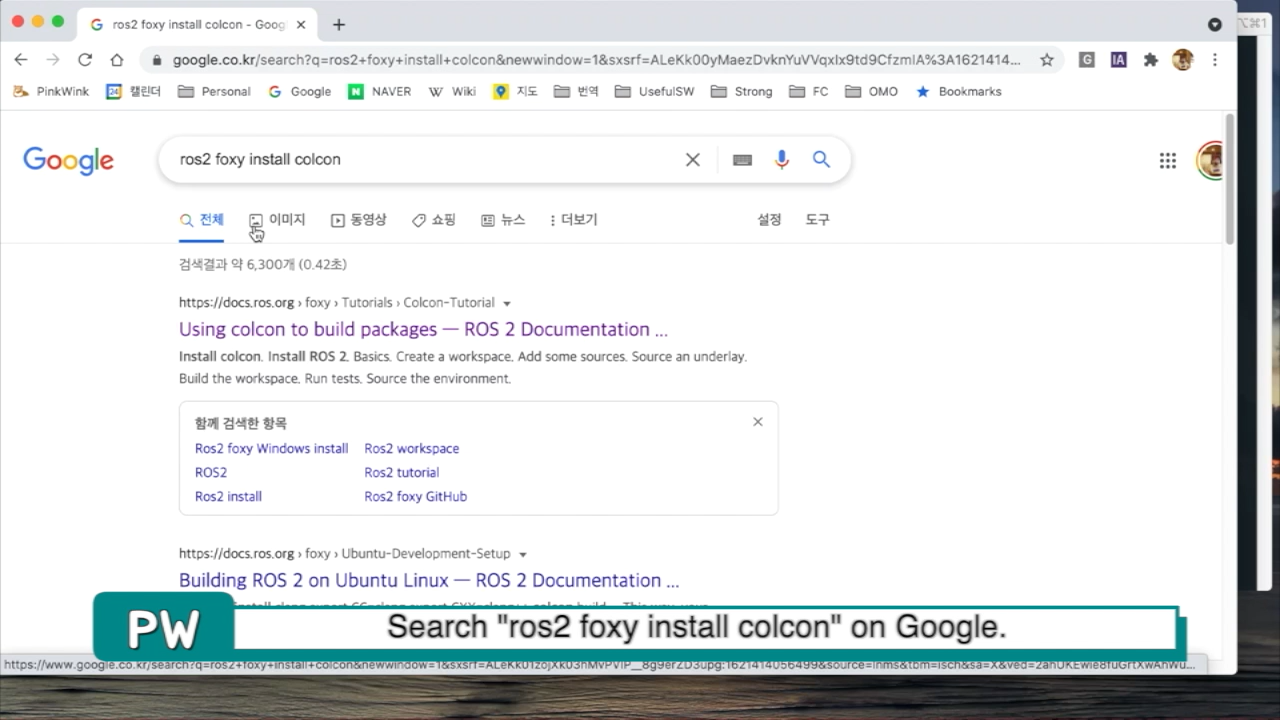Switch to the 뉴스 news tab
1280x720 pixels.
[503, 220]
